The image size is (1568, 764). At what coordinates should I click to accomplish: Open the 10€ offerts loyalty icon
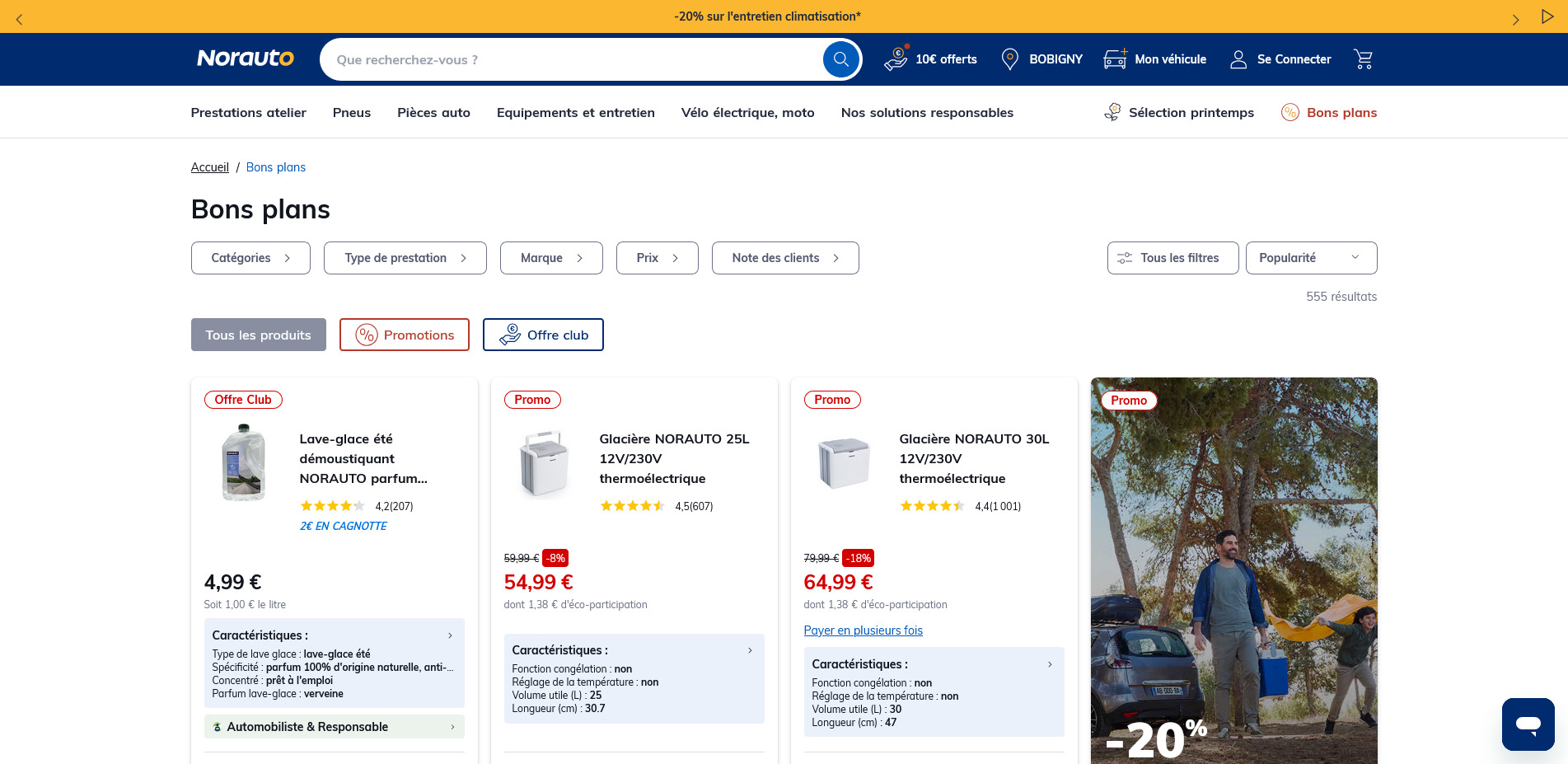point(896,59)
